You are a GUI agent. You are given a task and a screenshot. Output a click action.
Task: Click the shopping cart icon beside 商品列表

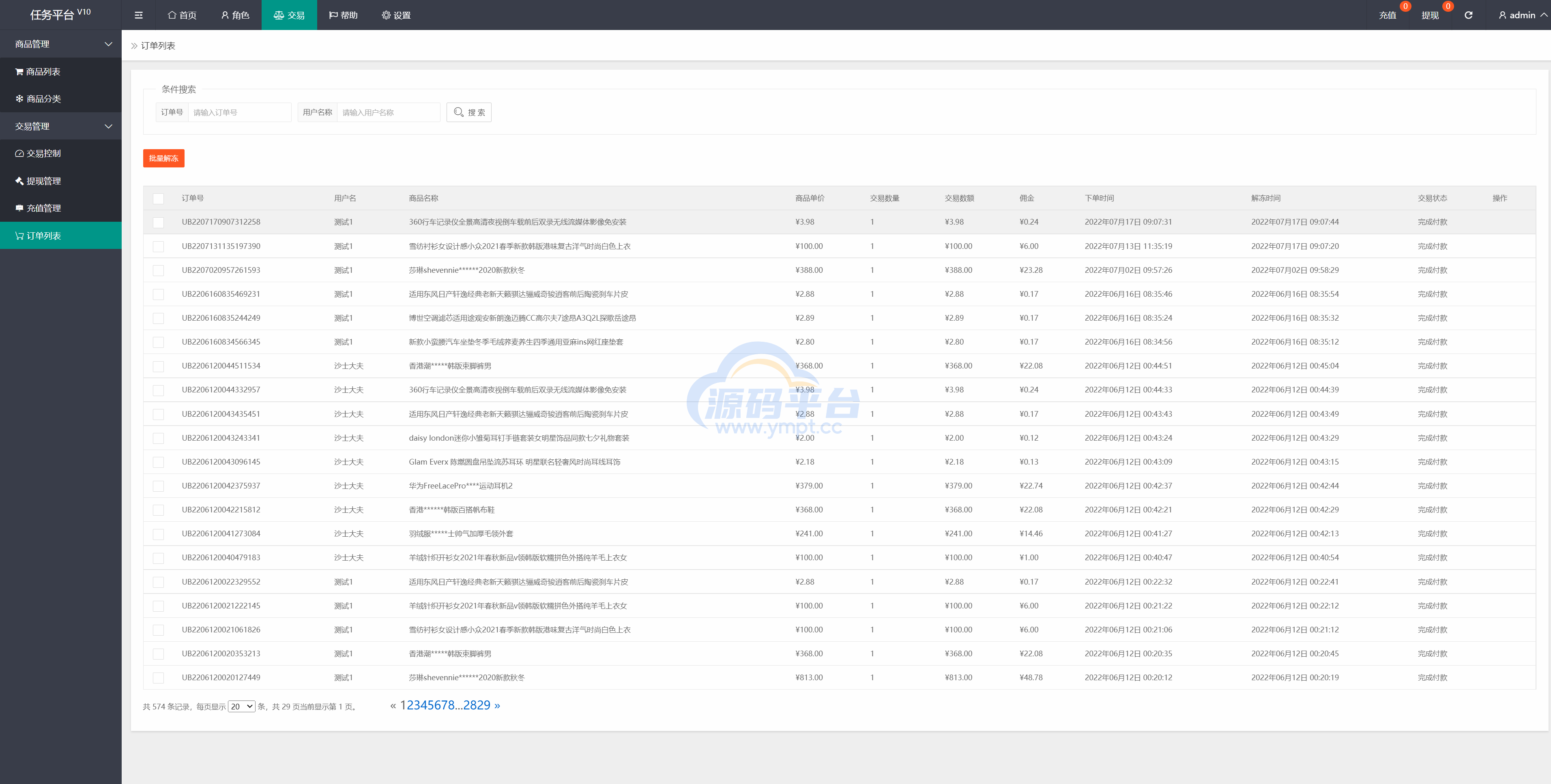[19, 72]
